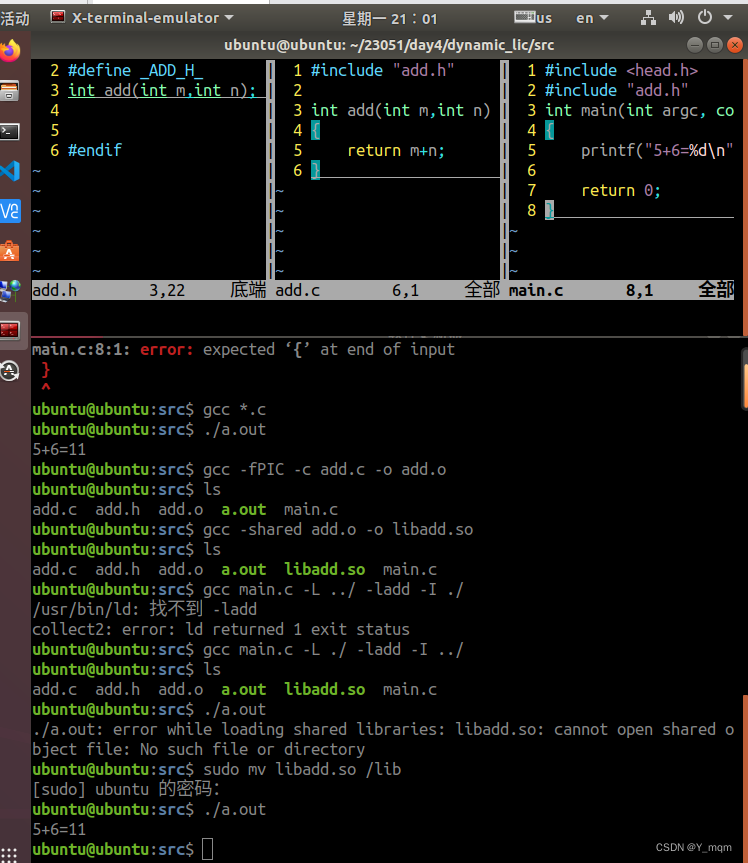The width and height of the screenshot is (748, 863).
Task: Click the power tray icon
Action: tap(705, 18)
